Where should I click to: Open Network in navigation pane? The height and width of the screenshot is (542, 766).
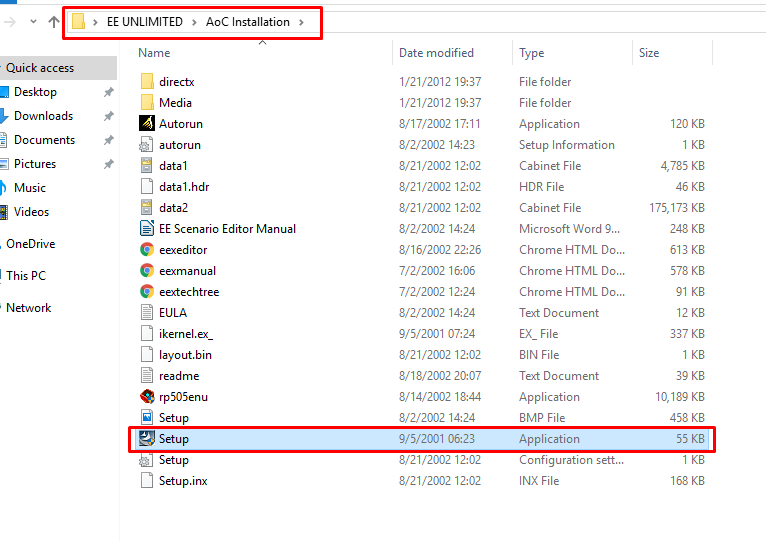coord(28,308)
